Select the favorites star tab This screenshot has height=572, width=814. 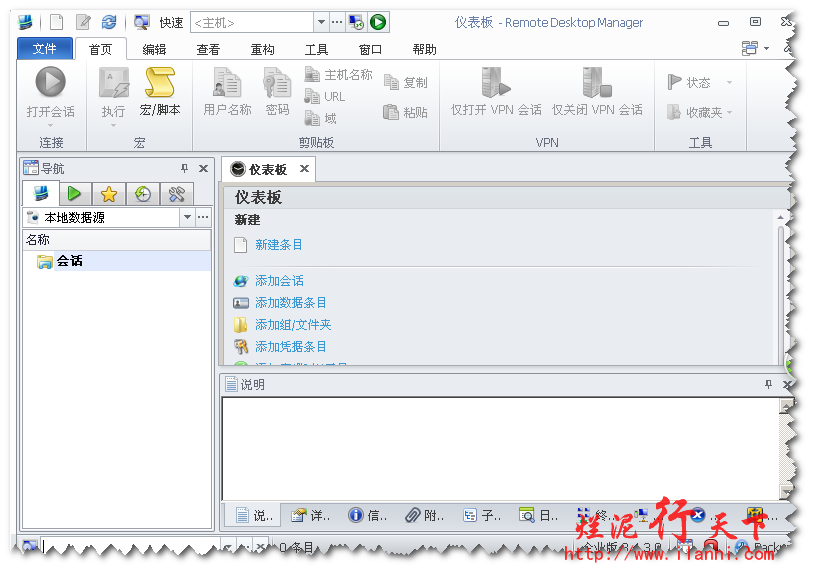tap(109, 194)
